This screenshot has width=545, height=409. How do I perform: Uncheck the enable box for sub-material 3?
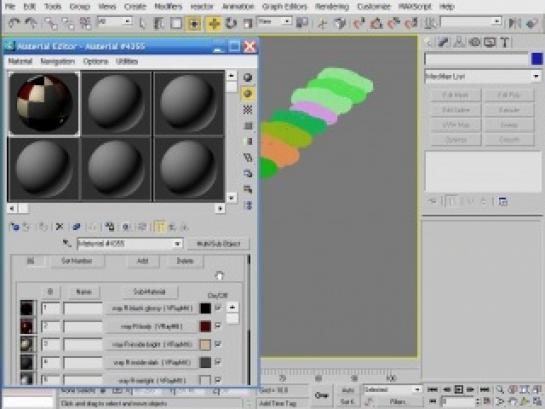(x=218, y=344)
